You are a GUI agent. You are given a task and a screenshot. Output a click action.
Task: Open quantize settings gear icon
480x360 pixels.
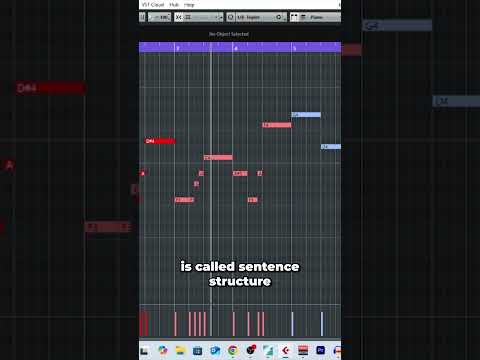pyautogui.click(x=279, y=17)
